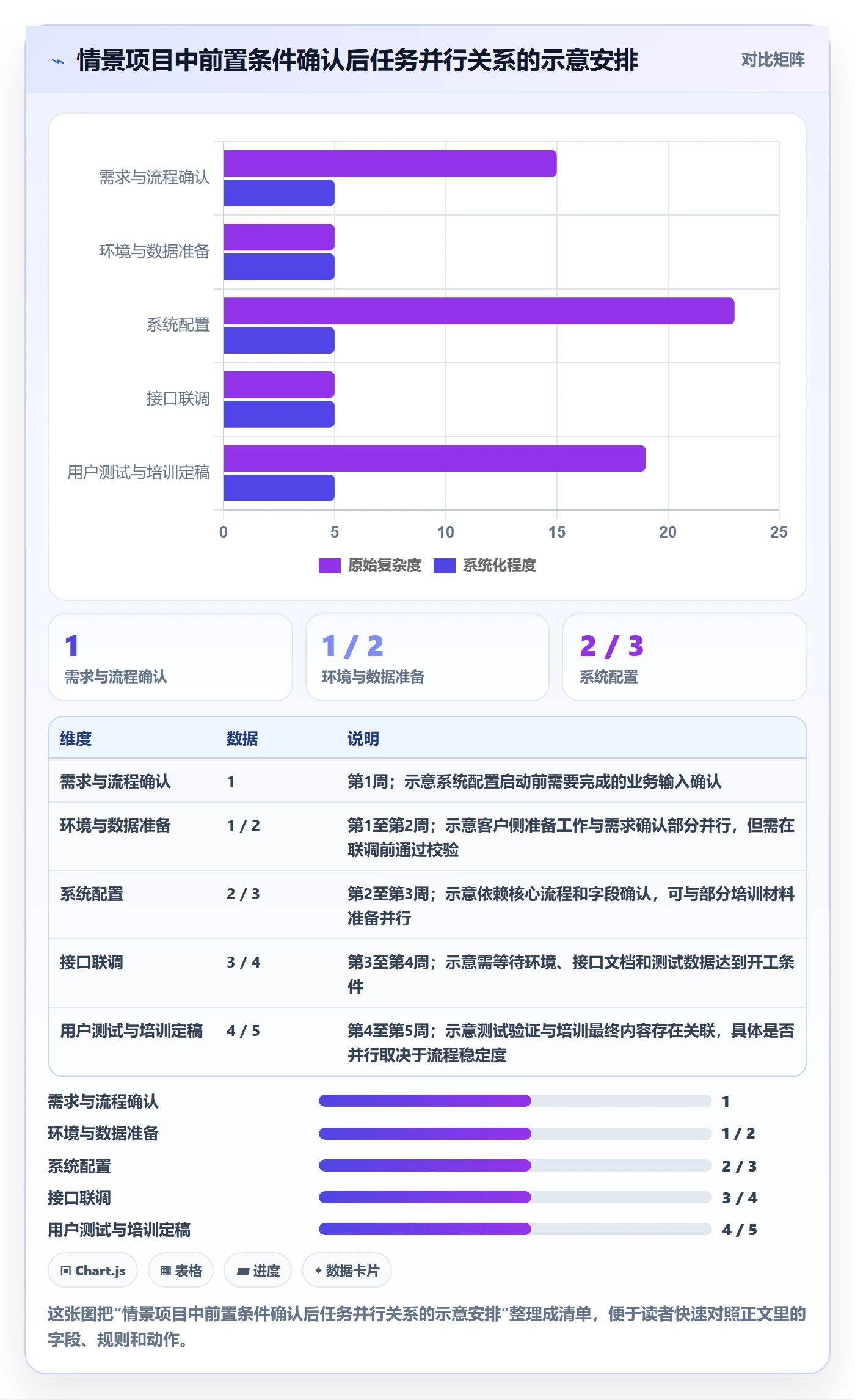855x1400 pixels.
Task: Click the x-axis tick label 15
Action: point(556,532)
